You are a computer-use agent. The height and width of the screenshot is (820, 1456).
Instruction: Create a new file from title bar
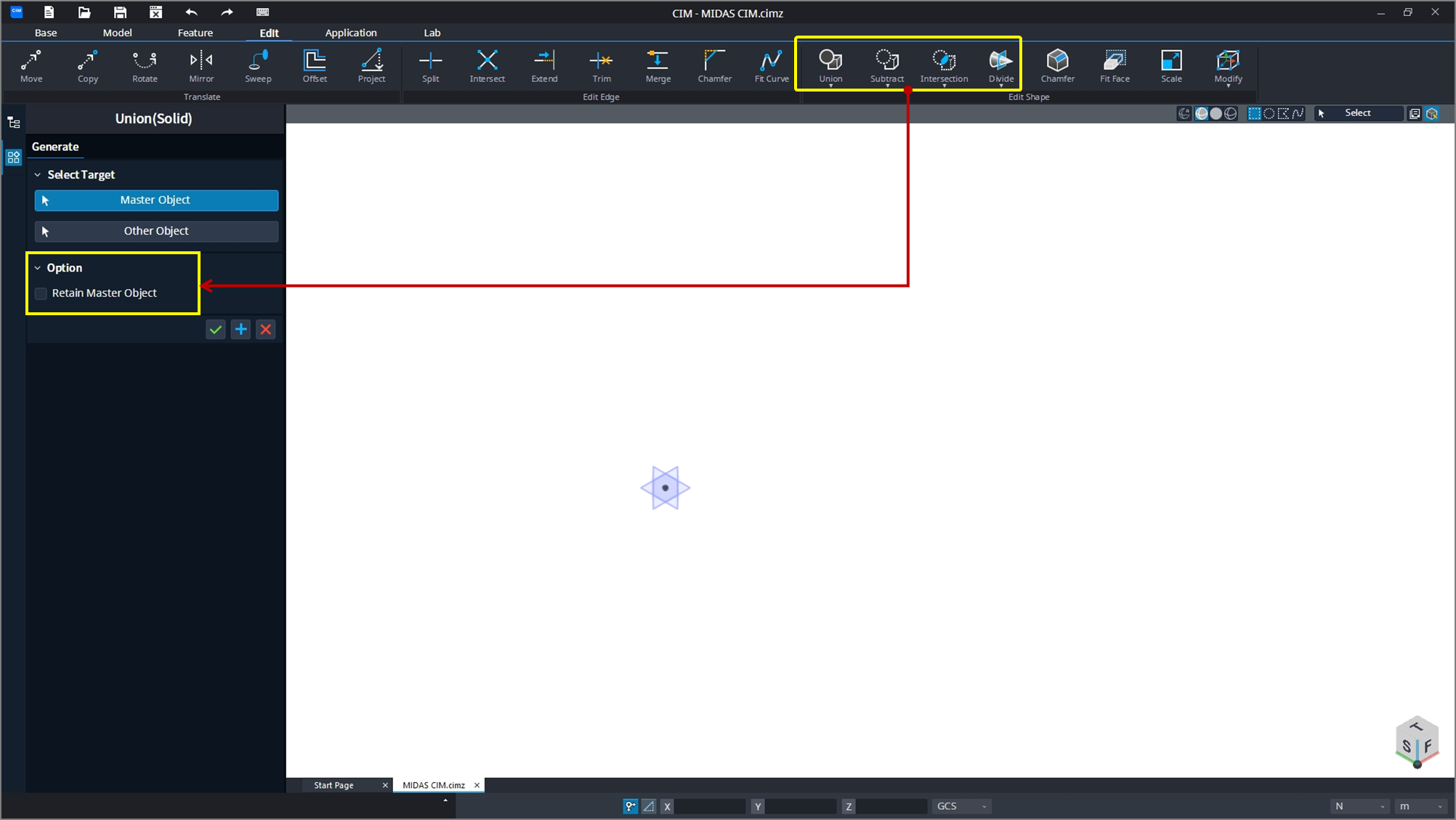point(49,12)
